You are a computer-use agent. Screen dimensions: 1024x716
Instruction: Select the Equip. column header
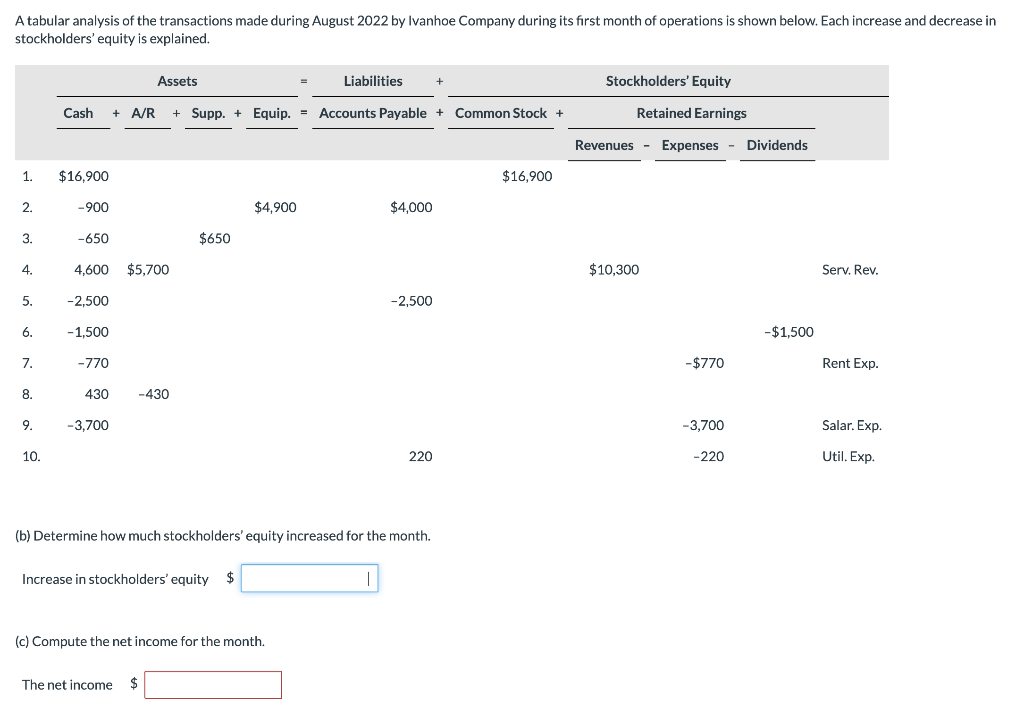[270, 113]
